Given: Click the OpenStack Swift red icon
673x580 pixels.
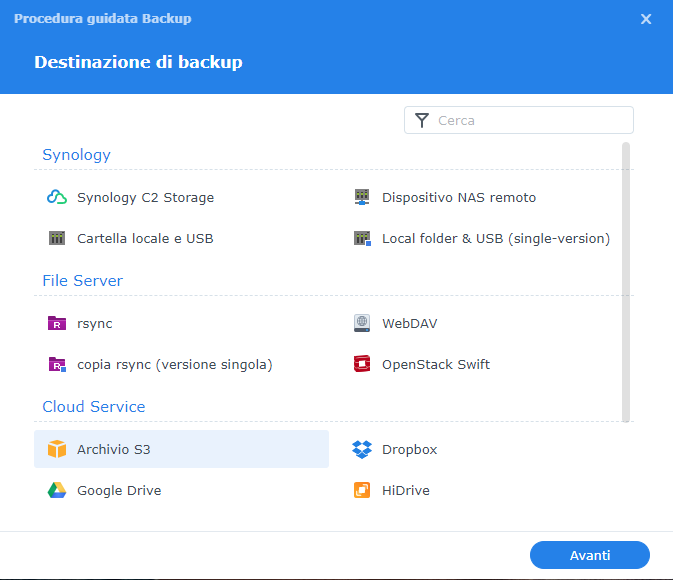Looking at the screenshot, I should pyautogui.click(x=362, y=364).
